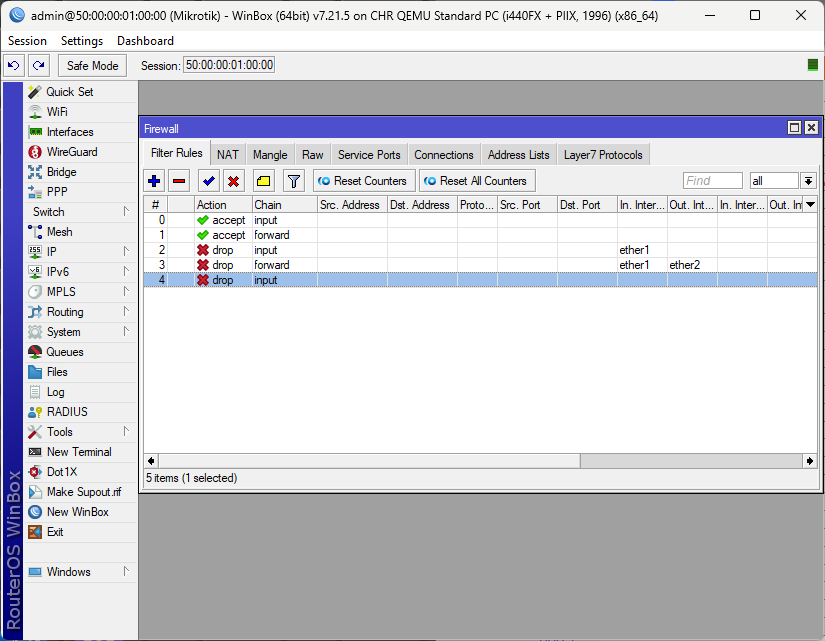Screen dimensions: 825x641
Task: Select the Filter Rules tab
Action: coord(177,153)
